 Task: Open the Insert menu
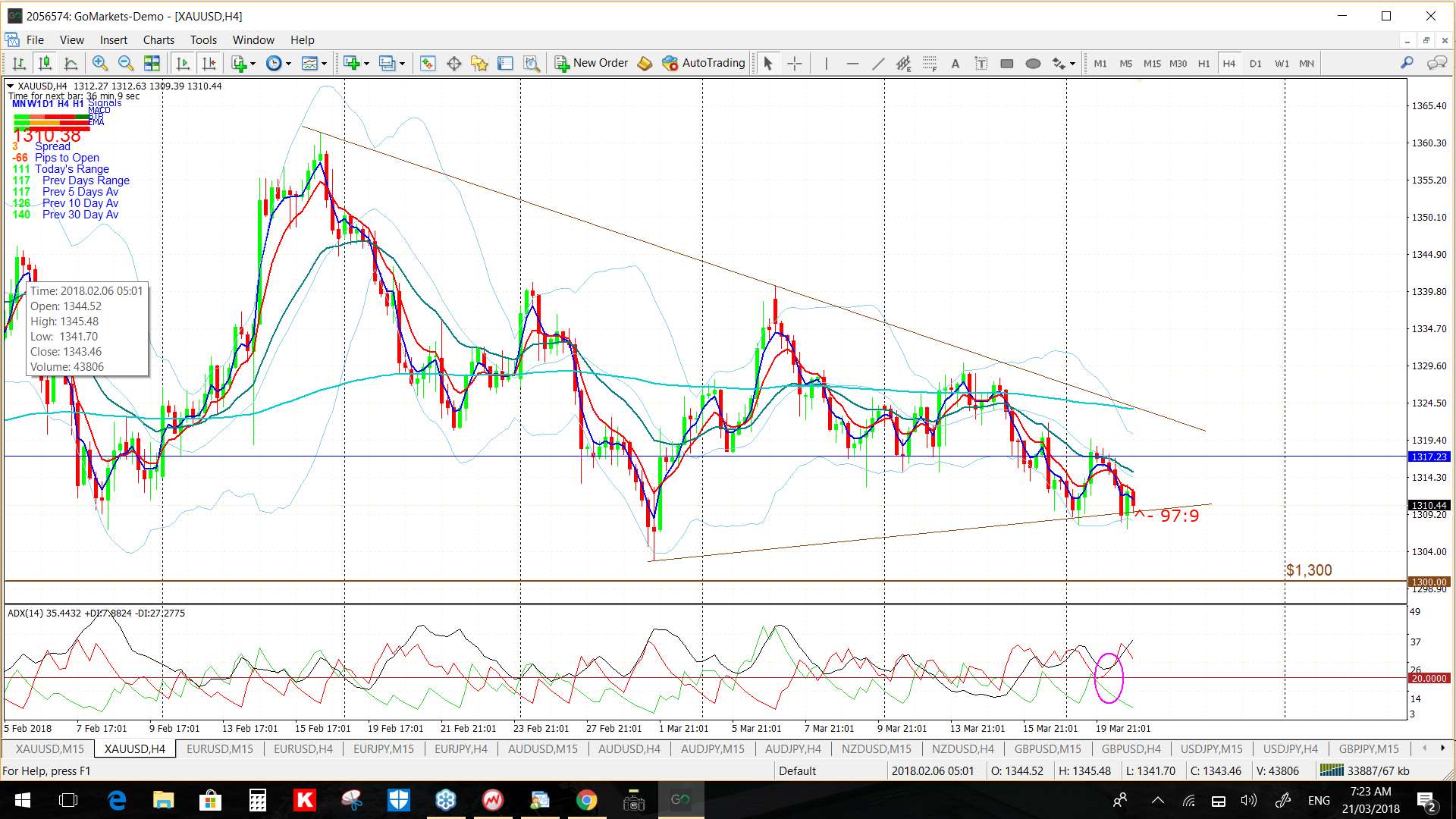[x=114, y=40]
